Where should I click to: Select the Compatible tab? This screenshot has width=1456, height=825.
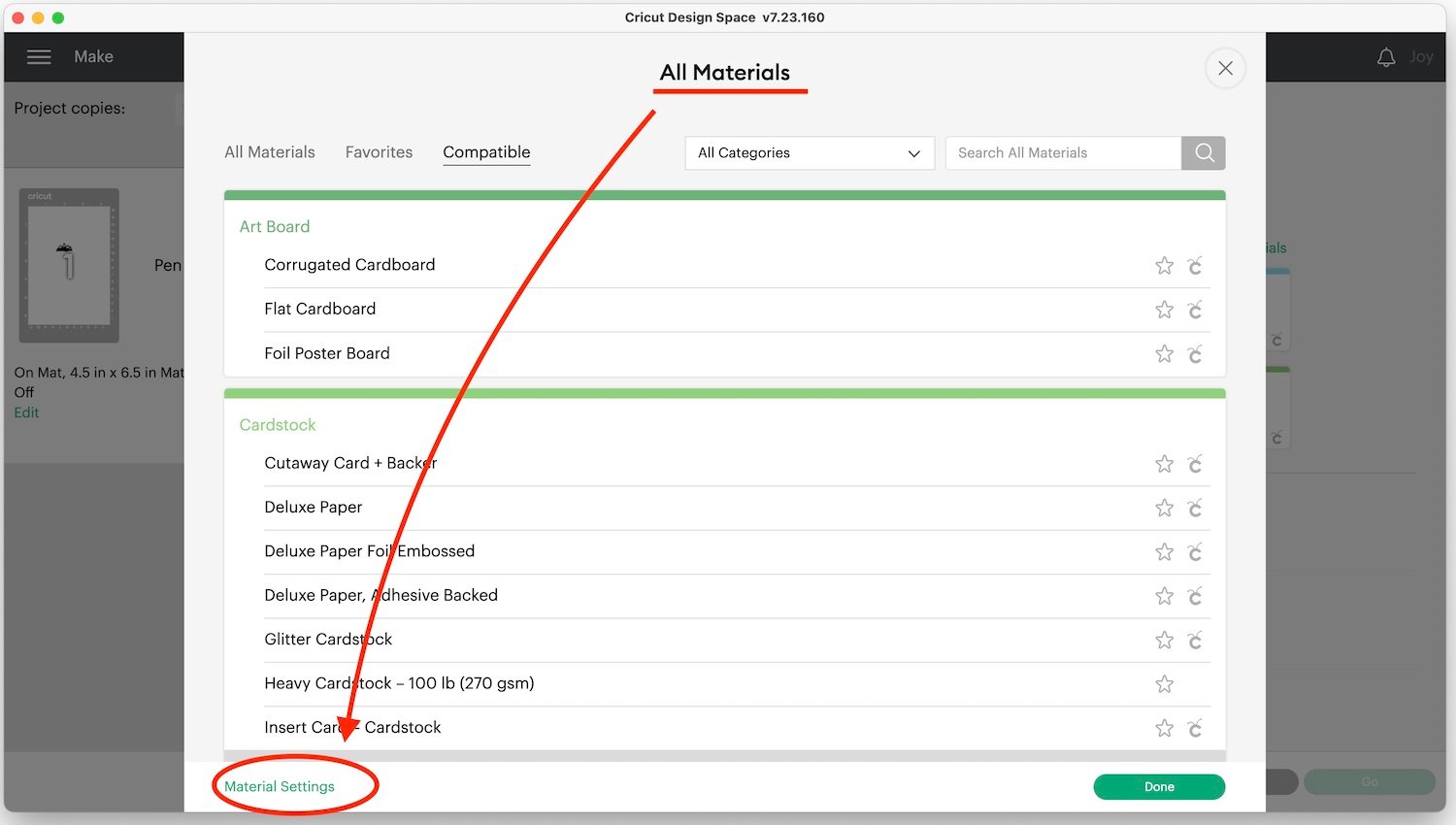[x=486, y=152]
